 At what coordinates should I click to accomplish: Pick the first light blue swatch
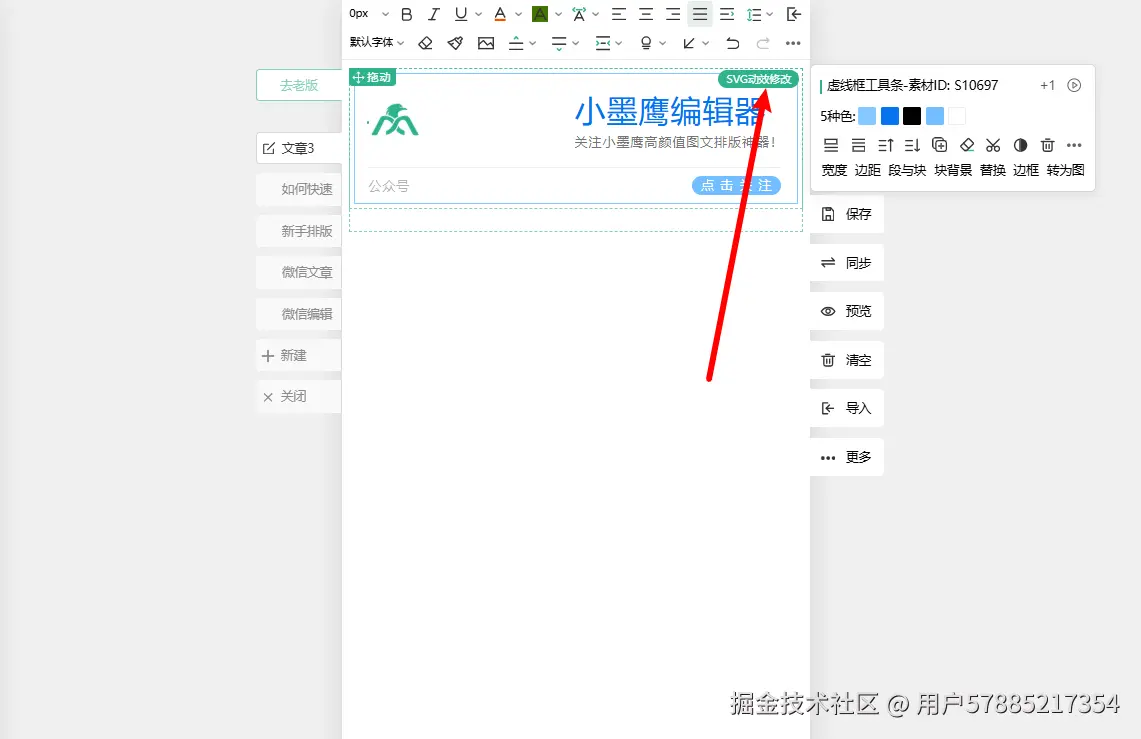867,116
